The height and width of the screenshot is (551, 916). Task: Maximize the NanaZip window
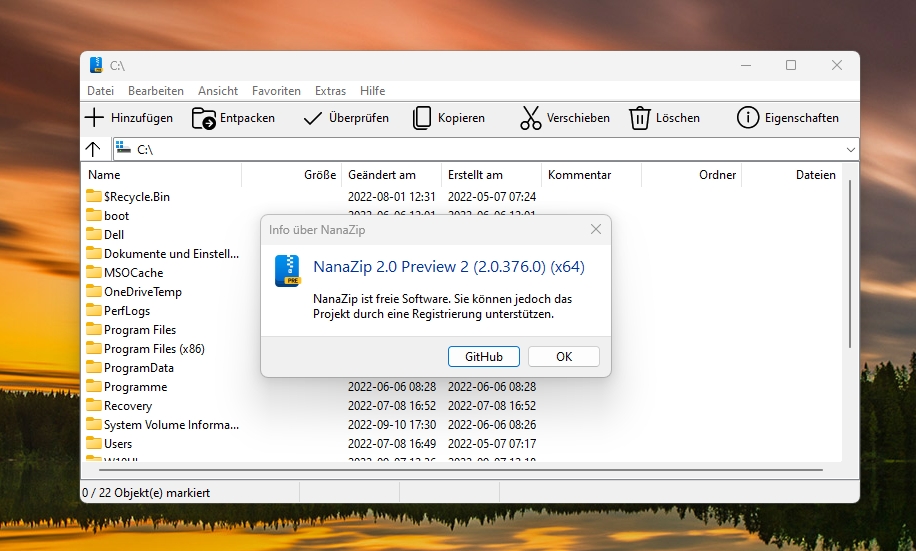pyautogui.click(x=791, y=65)
